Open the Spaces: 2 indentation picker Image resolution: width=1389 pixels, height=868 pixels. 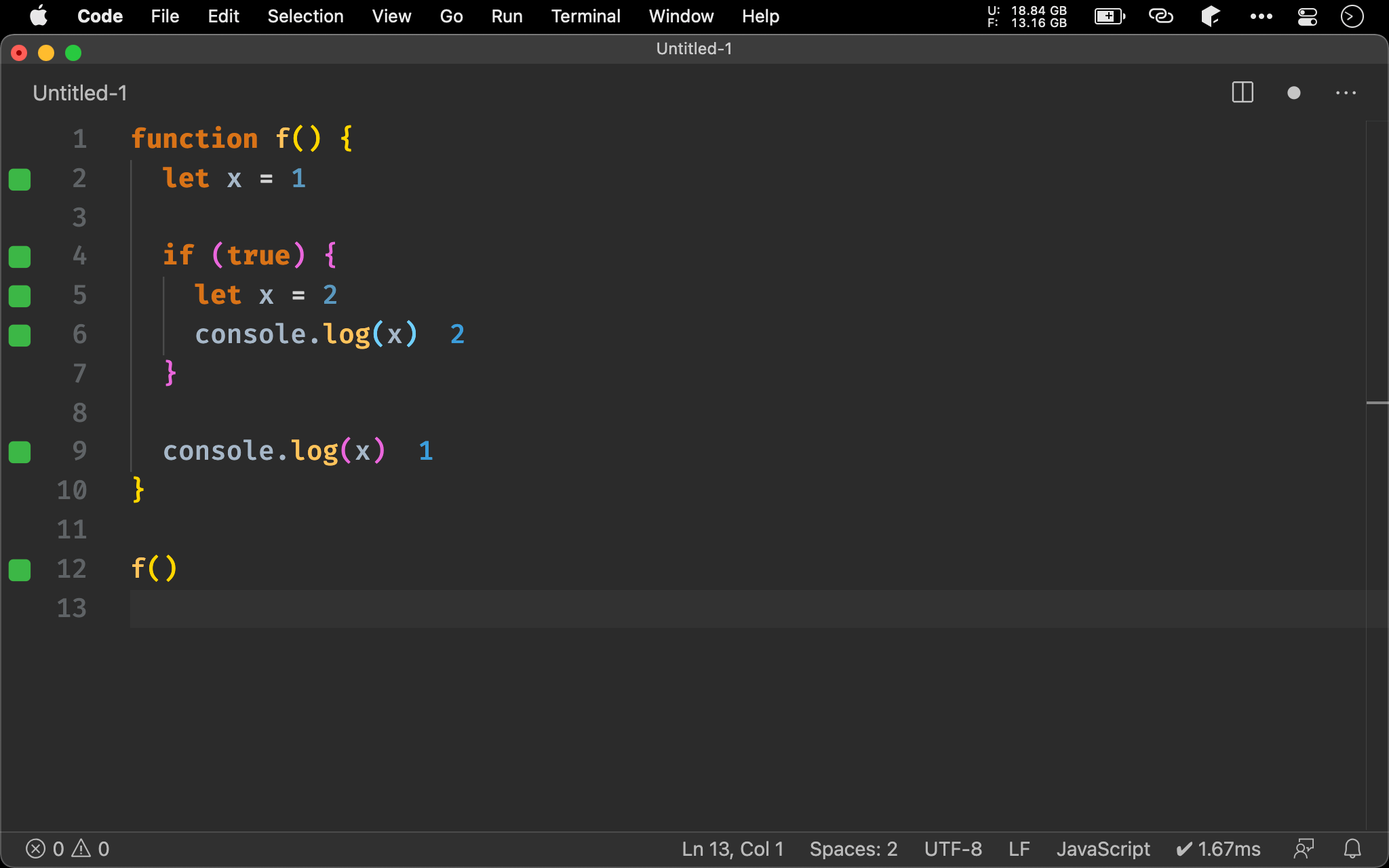[x=853, y=848]
